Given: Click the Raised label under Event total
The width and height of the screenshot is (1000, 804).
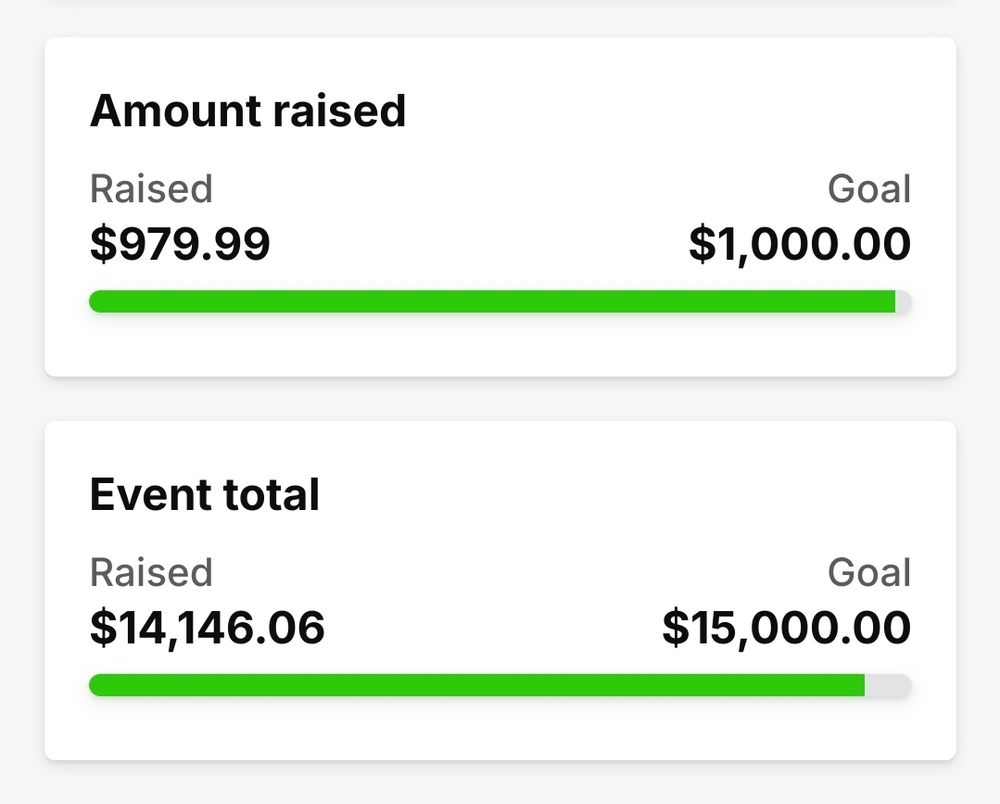Looking at the screenshot, I should [151, 572].
